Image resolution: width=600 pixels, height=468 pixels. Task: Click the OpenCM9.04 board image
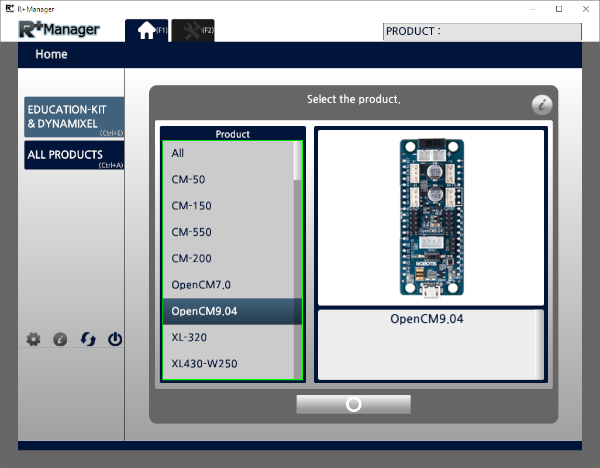pos(432,218)
